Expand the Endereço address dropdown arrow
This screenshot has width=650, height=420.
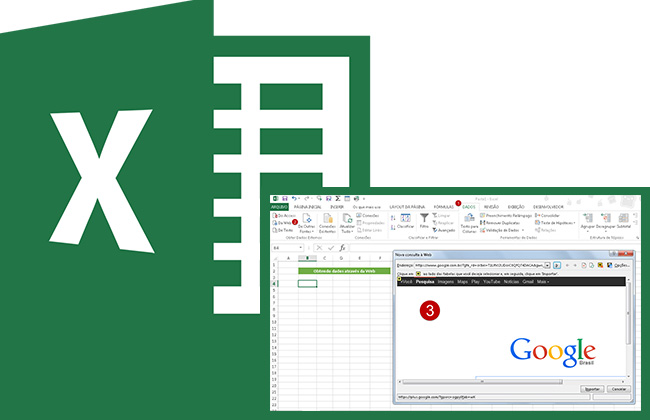(x=548, y=265)
